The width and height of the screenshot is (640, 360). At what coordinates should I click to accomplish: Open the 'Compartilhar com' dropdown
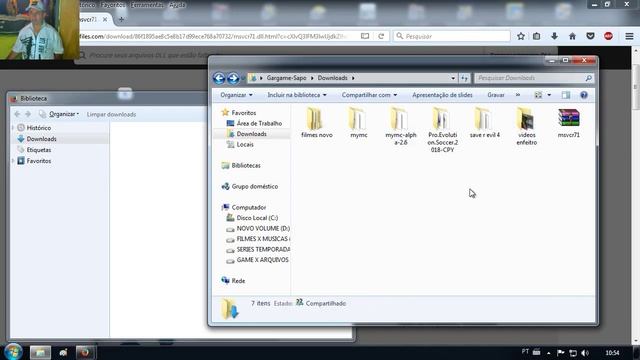pos(369,95)
